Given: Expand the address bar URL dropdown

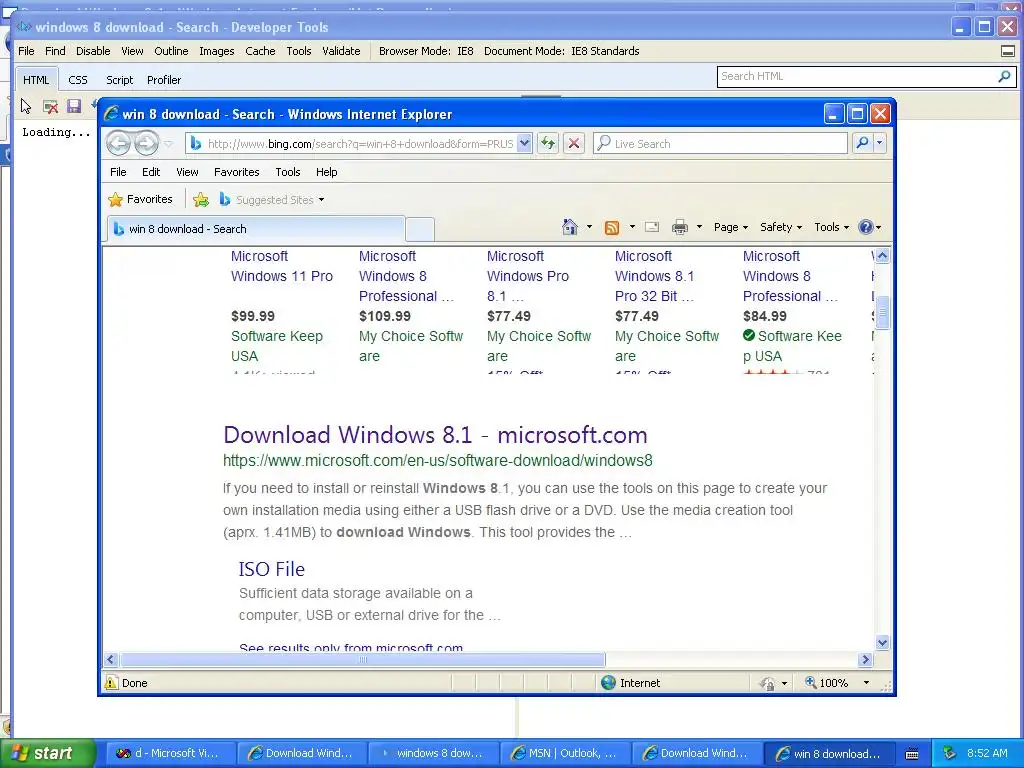Looking at the screenshot, I should [x=524, y=143].
